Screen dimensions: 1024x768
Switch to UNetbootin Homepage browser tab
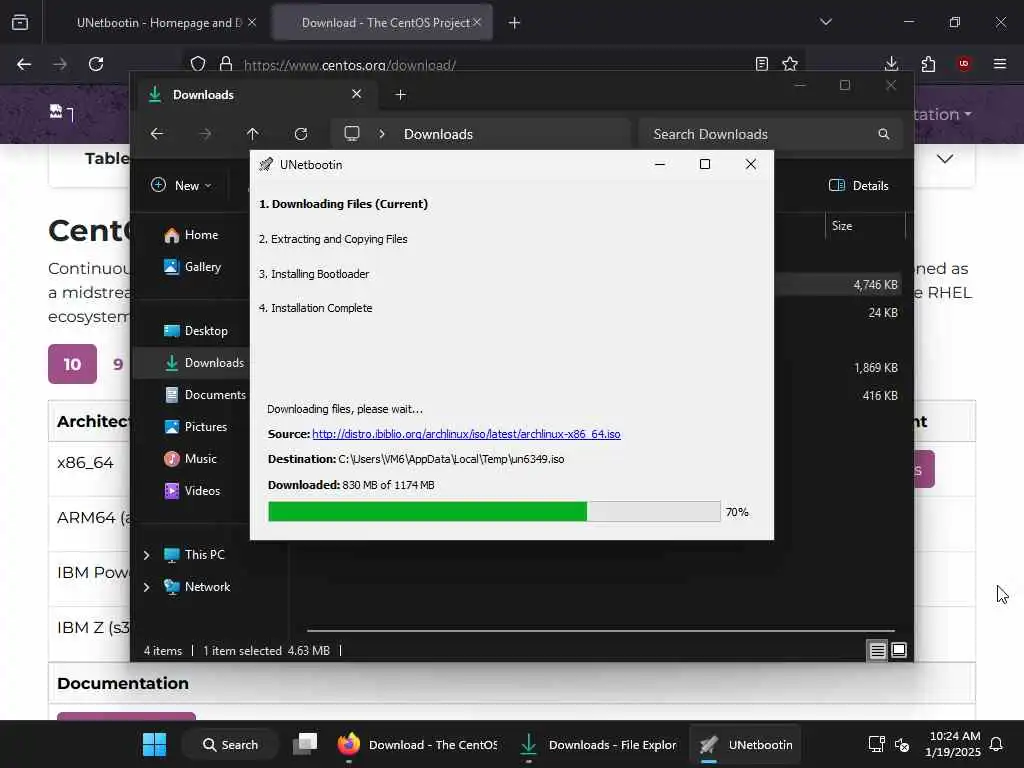(x=159, y=23)
